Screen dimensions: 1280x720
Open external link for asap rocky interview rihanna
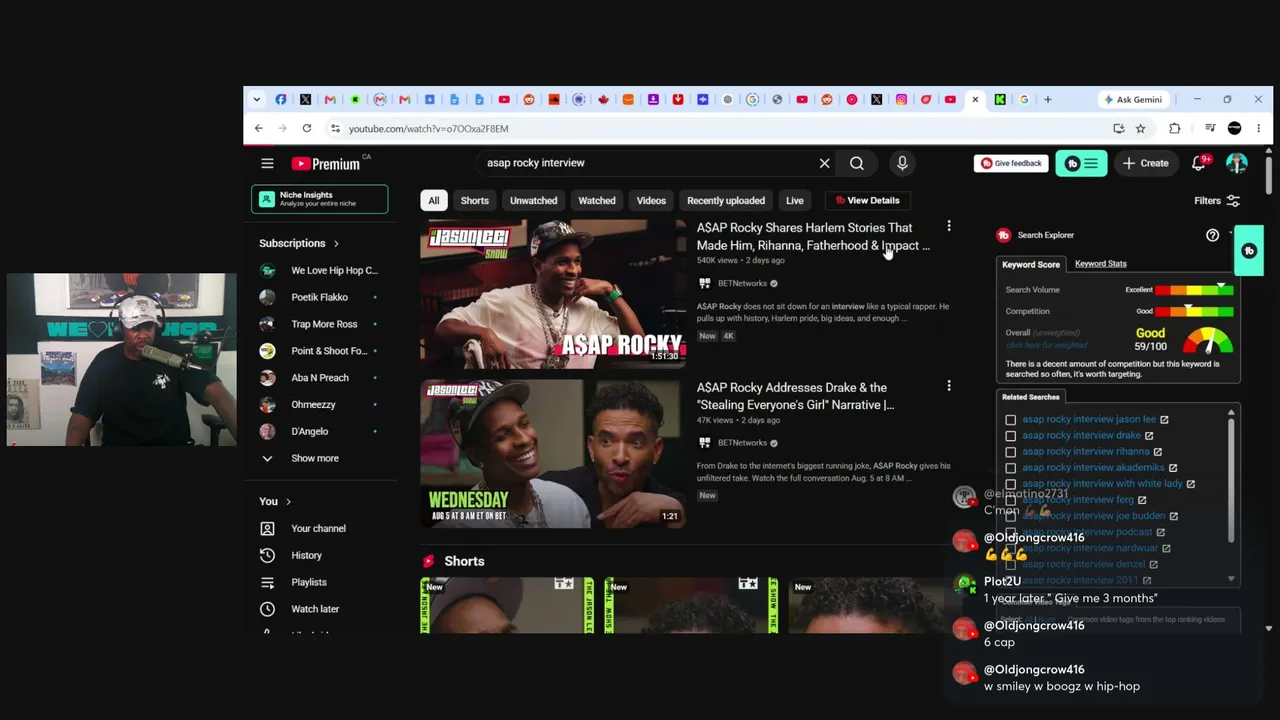coord(1158,452)
